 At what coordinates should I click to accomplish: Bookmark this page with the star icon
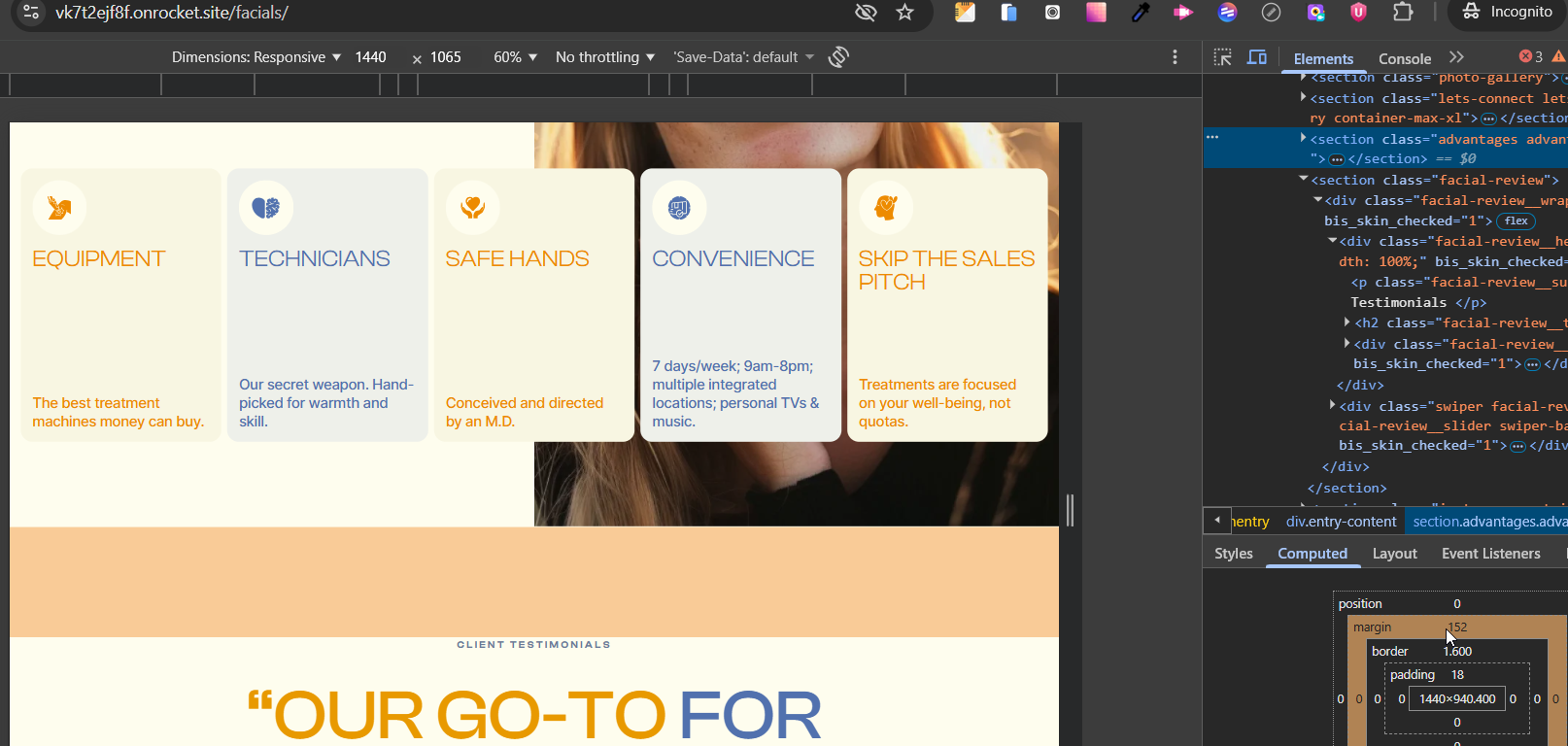(x=905, y=13)
